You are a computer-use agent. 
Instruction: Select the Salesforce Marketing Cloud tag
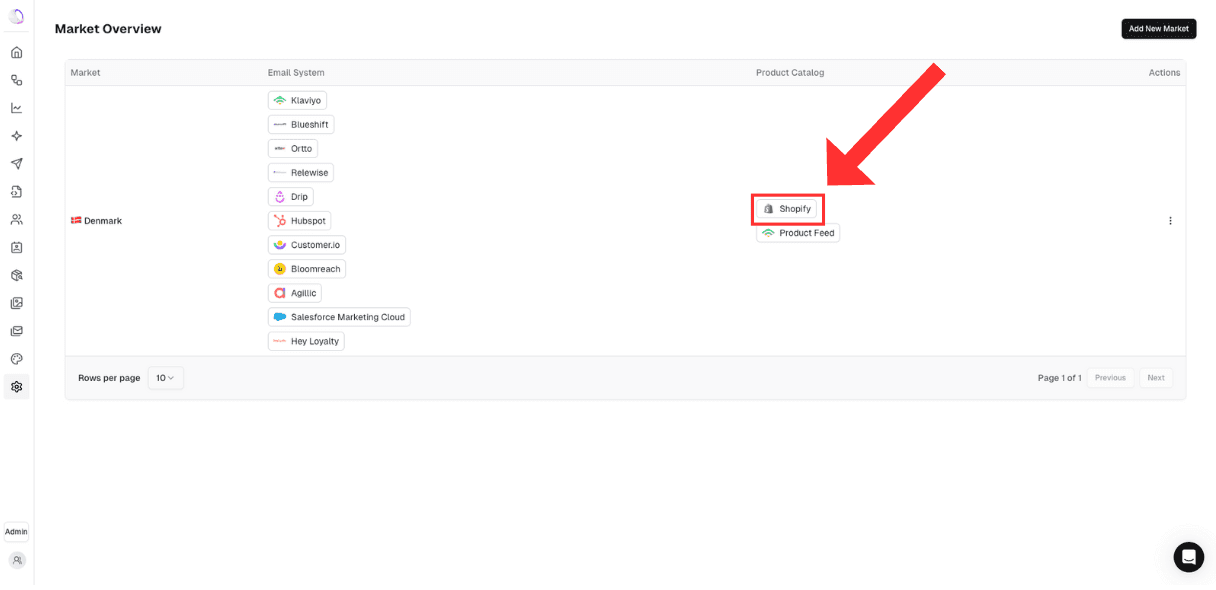tap(339, 317)
